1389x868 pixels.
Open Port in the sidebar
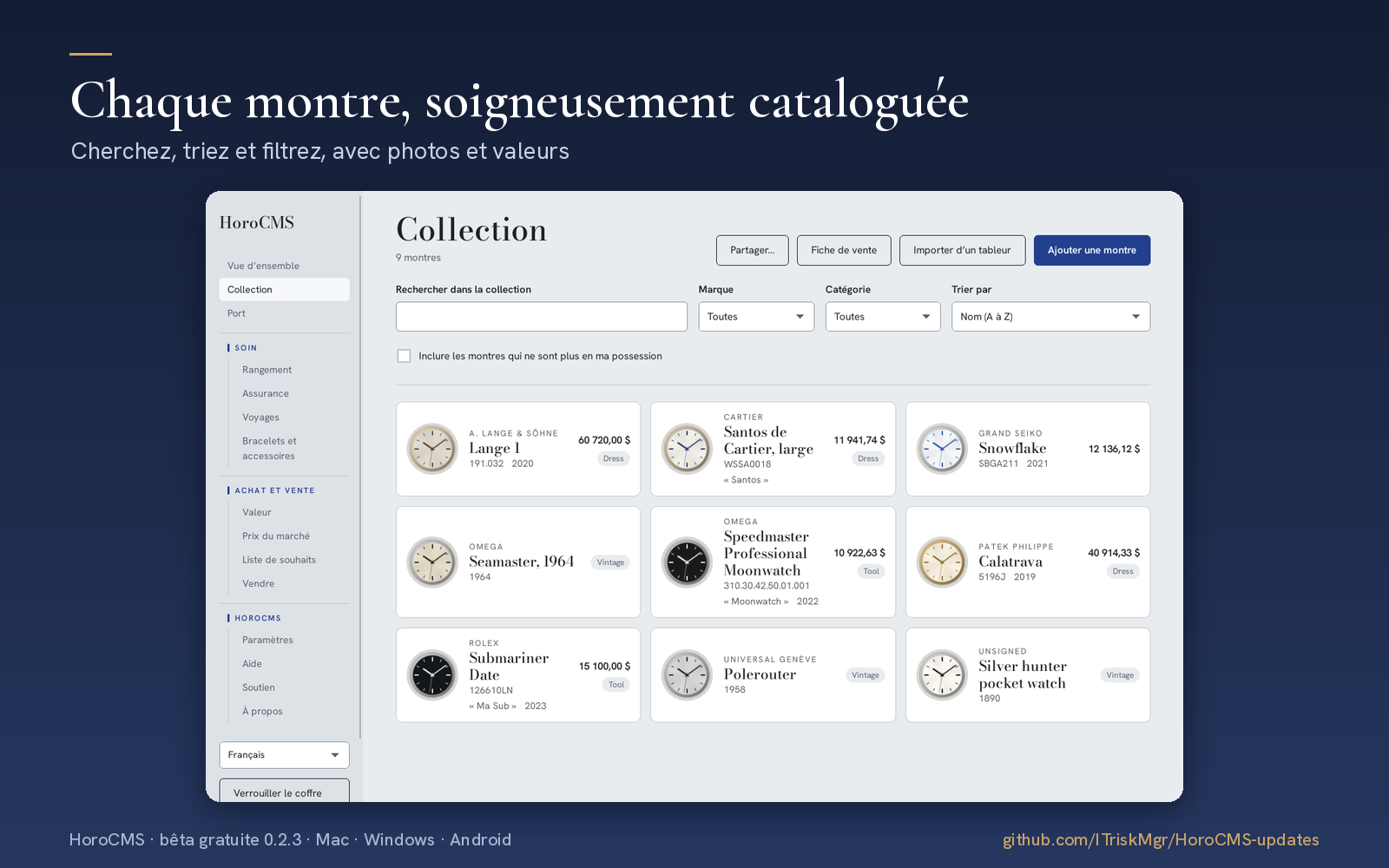click(x=284, y=313)
